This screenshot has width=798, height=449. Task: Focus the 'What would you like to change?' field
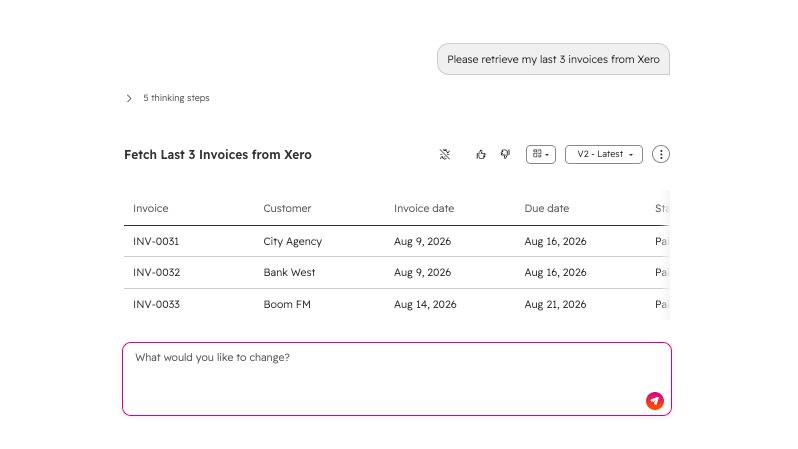pyautogui.click(x=397, y=379)
